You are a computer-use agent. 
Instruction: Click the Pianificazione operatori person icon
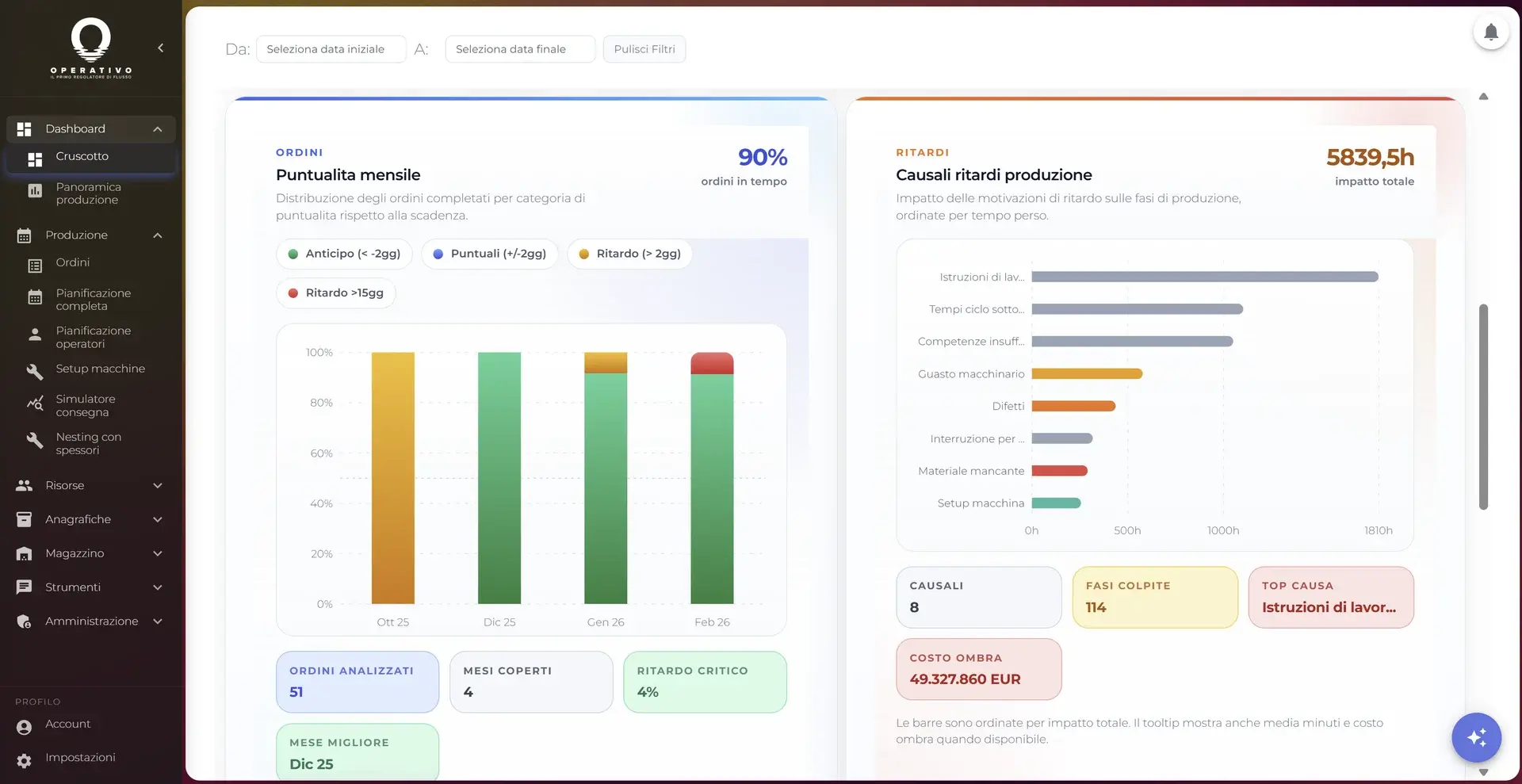click(35, 335)
